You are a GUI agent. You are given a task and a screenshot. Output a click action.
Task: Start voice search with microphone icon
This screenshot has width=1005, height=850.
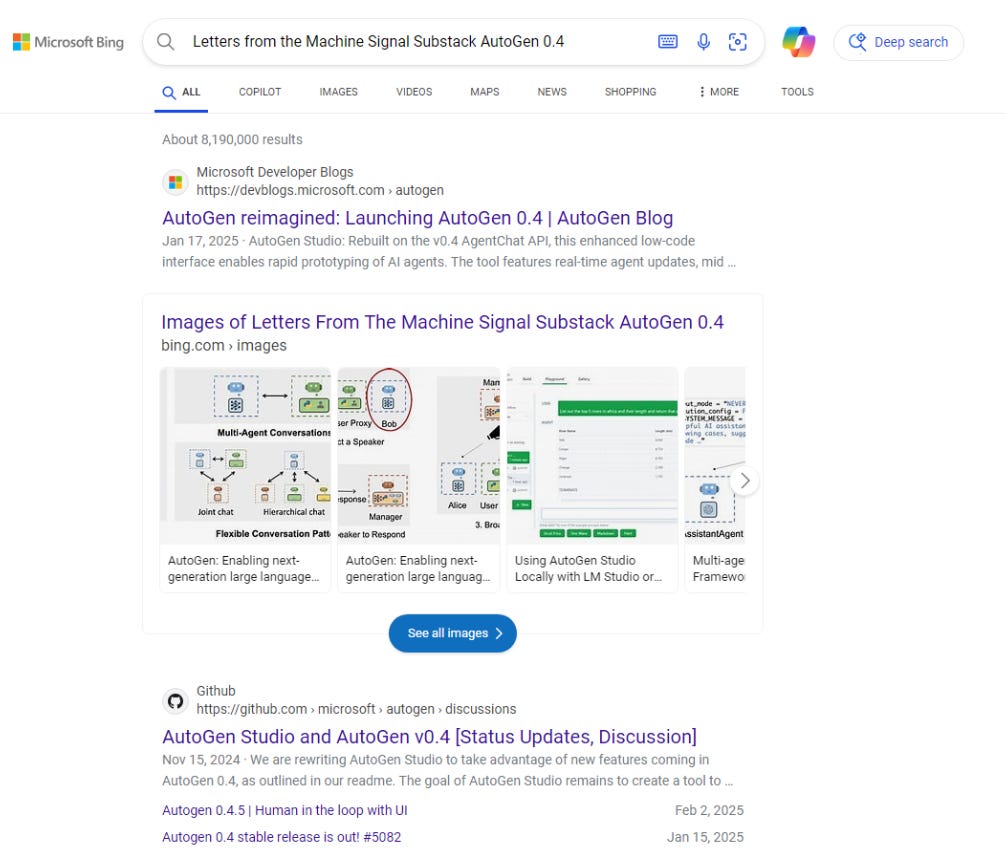coord(703,42)
